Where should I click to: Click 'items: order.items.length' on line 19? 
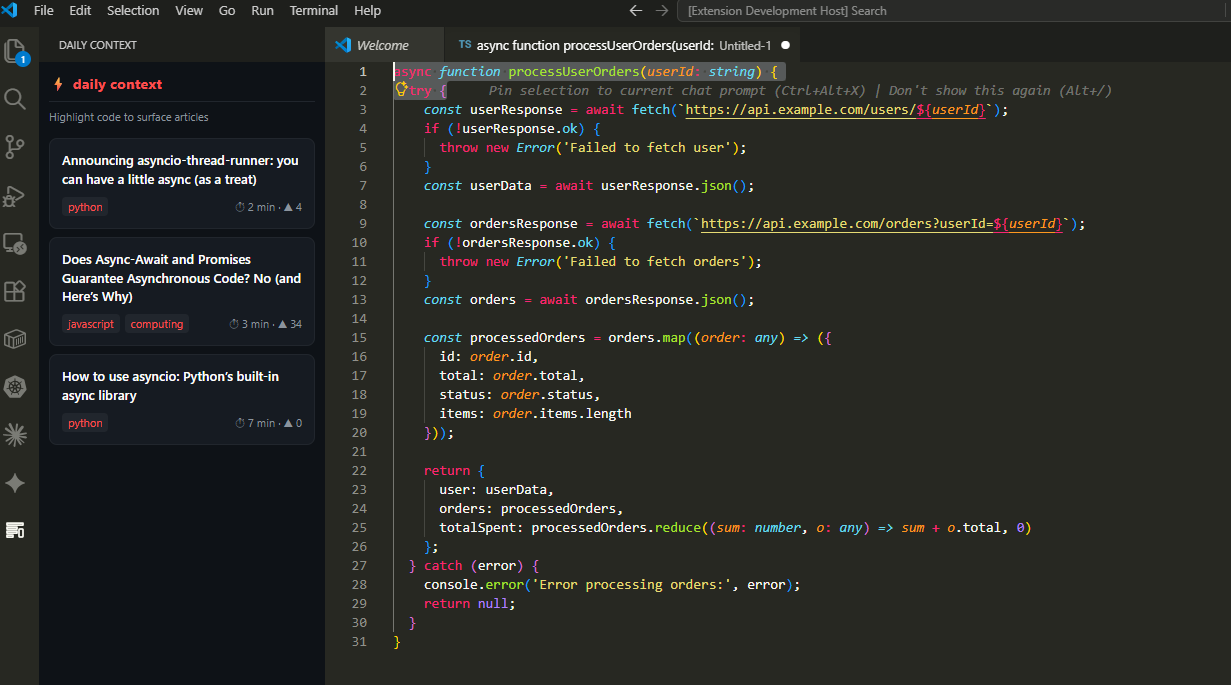point(535,414)
